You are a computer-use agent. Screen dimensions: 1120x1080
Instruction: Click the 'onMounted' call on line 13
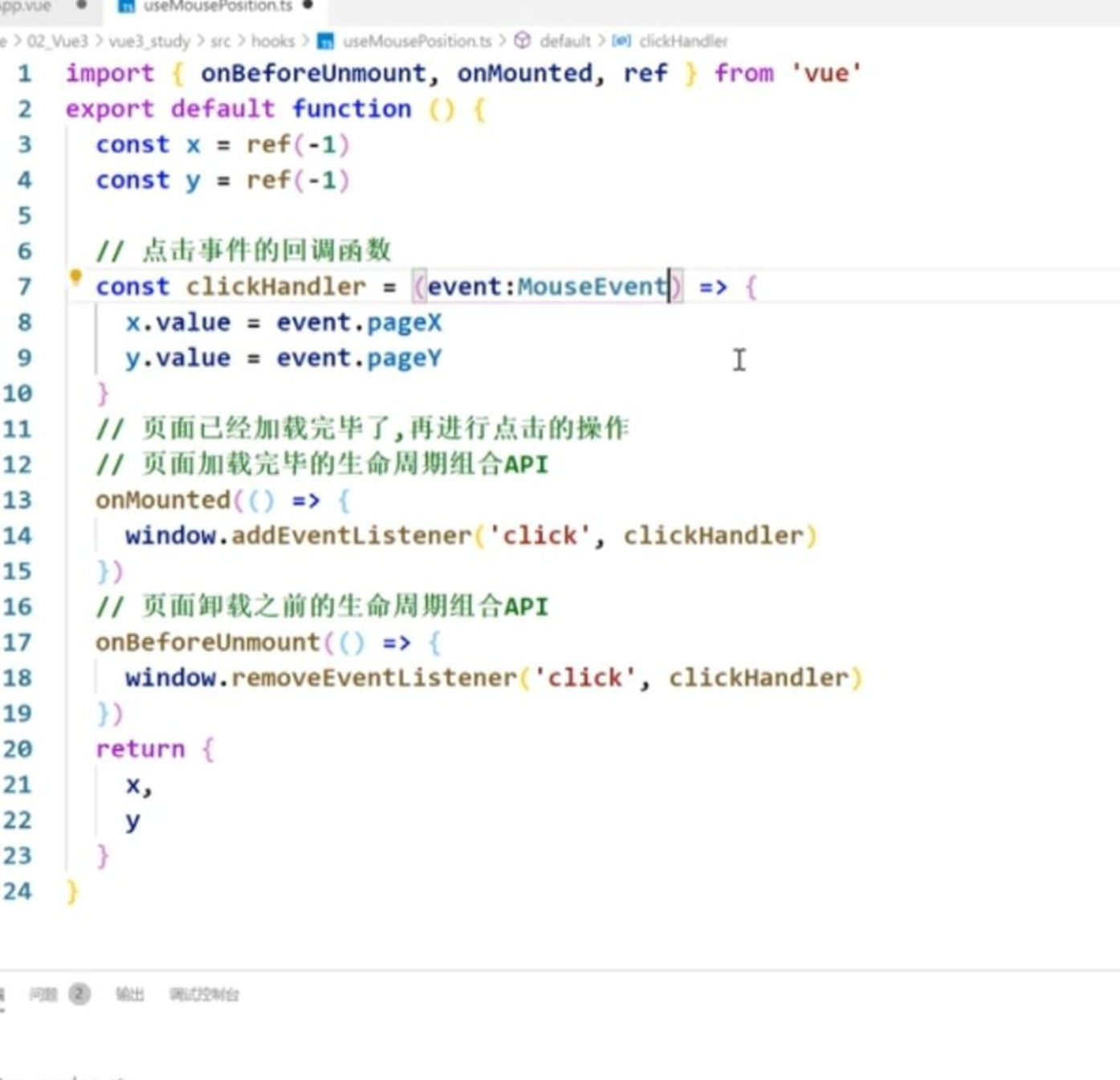coord(163,500)
